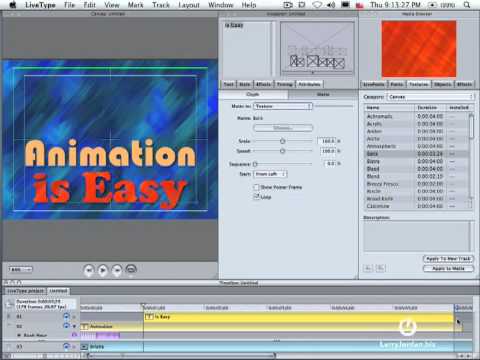Open the LiveFonts tab in Media Browser

coord(373,84)
